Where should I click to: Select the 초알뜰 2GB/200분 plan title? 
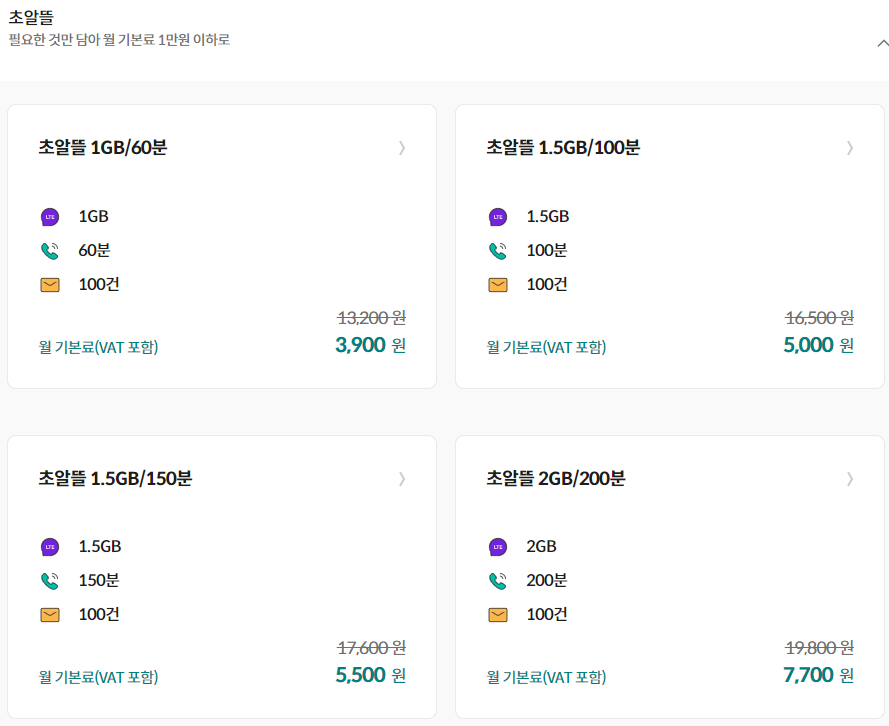[556, 478]
